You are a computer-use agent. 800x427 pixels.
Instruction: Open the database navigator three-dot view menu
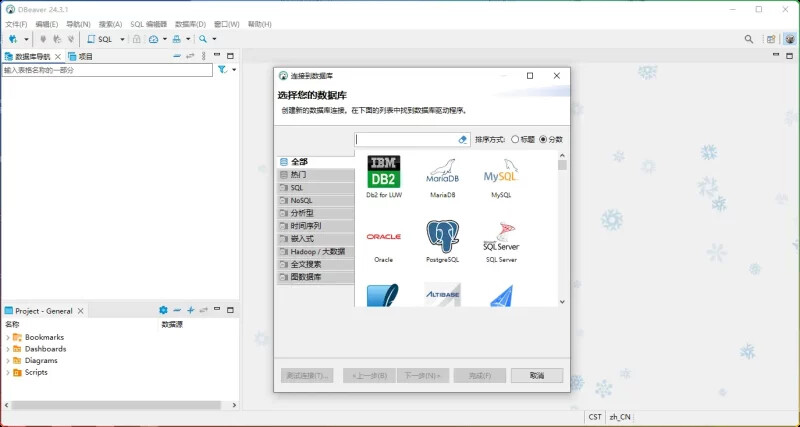[203, 56]
